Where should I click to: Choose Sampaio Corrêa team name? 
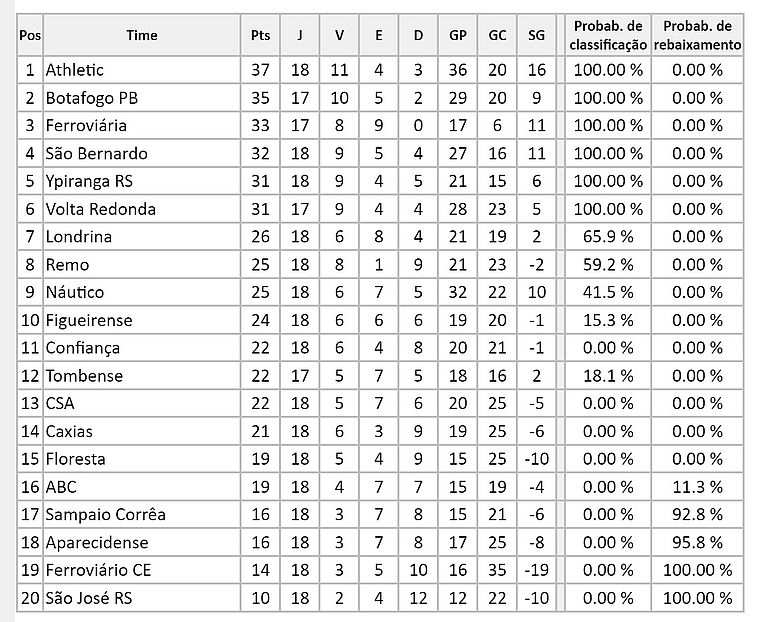[x=105, y=514]
